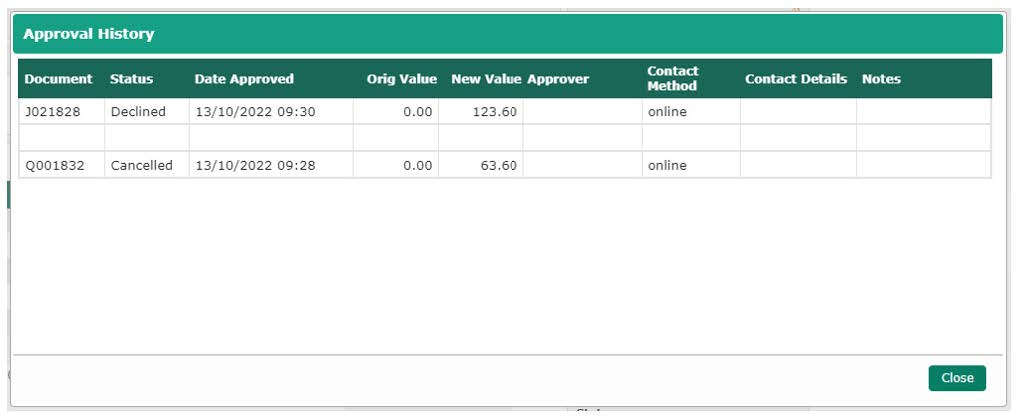Viewport: 1019px width, 417px height.
Task: Select the New Value column header
Action: (x=486, y=79)
